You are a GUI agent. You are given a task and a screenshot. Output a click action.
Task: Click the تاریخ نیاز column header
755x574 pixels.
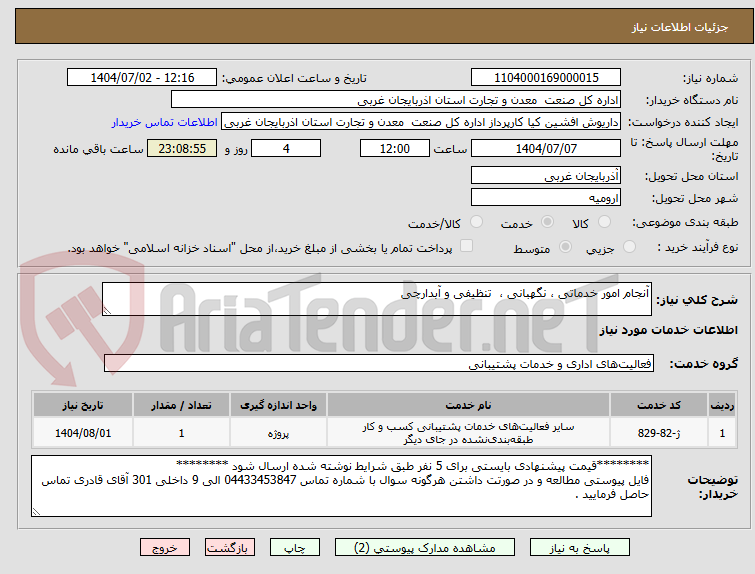pyautogui.click(x=83, y=405)
